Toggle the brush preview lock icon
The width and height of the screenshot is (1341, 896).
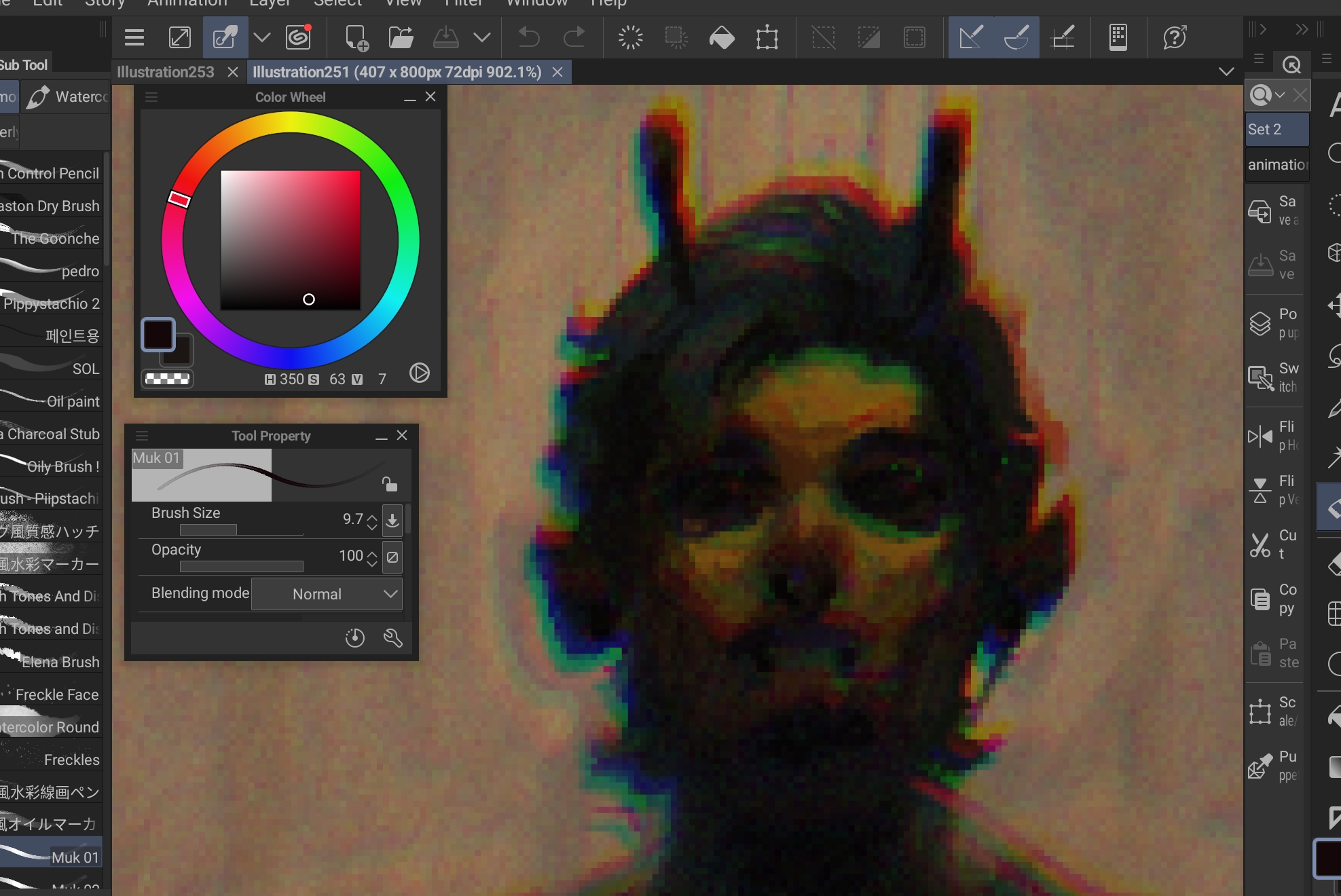[389, 484]
